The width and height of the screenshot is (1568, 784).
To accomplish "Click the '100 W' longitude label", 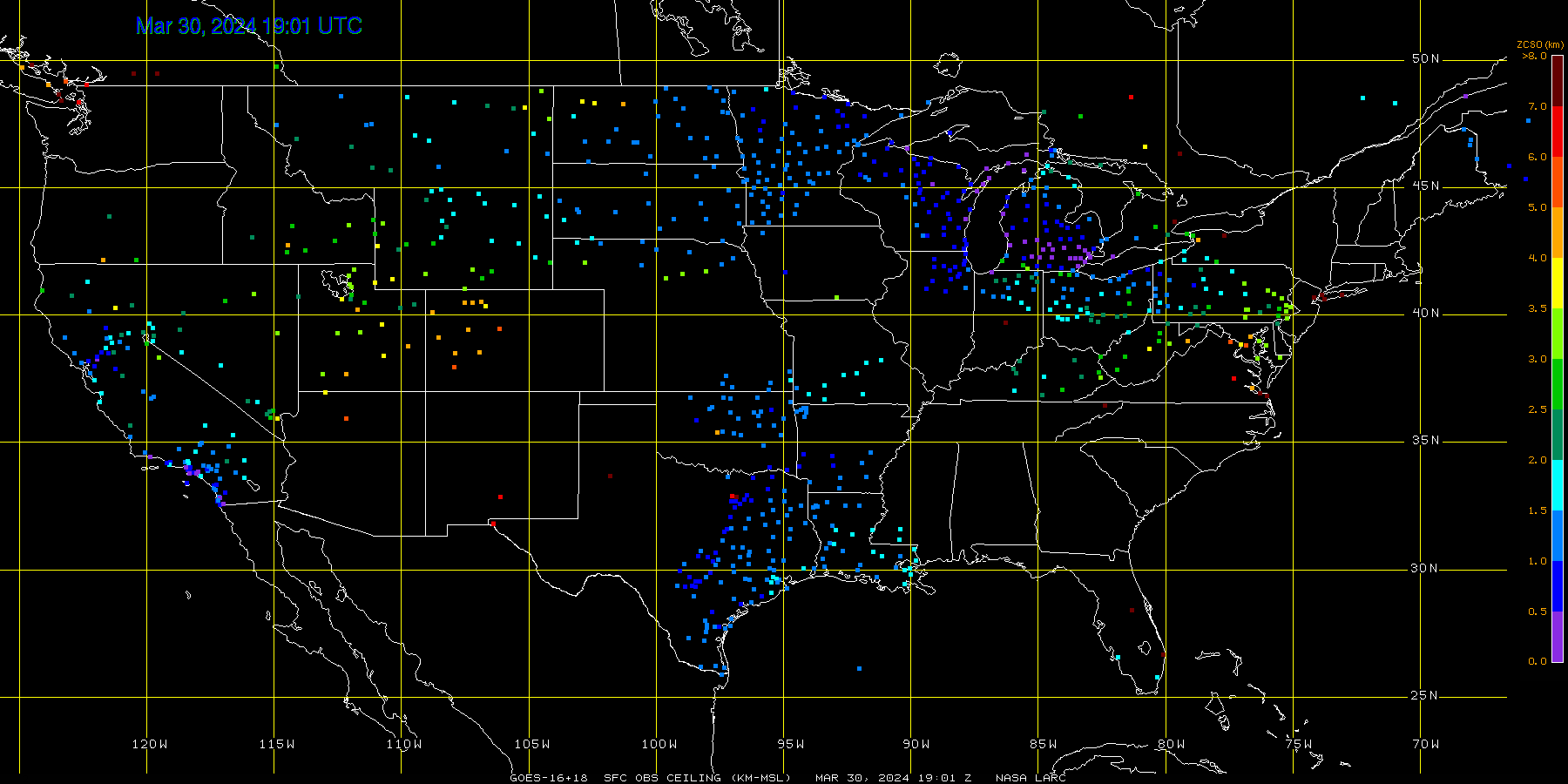I will [x=659, y=744].
